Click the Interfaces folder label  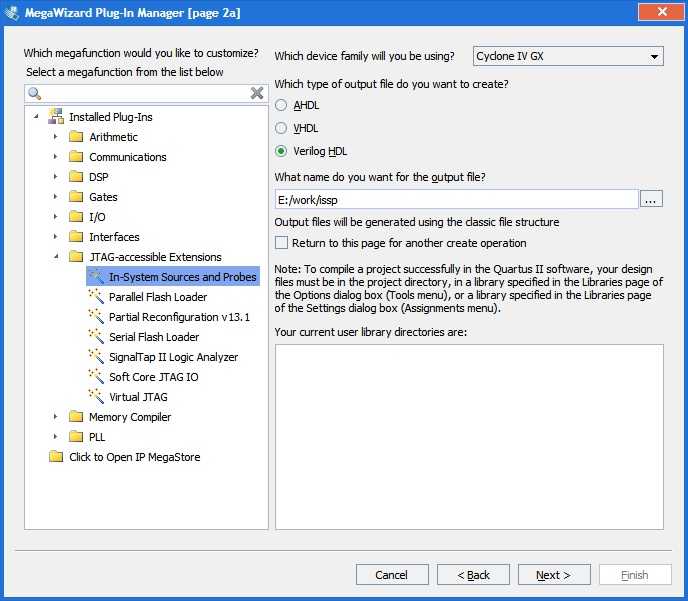tap(114, 237)
